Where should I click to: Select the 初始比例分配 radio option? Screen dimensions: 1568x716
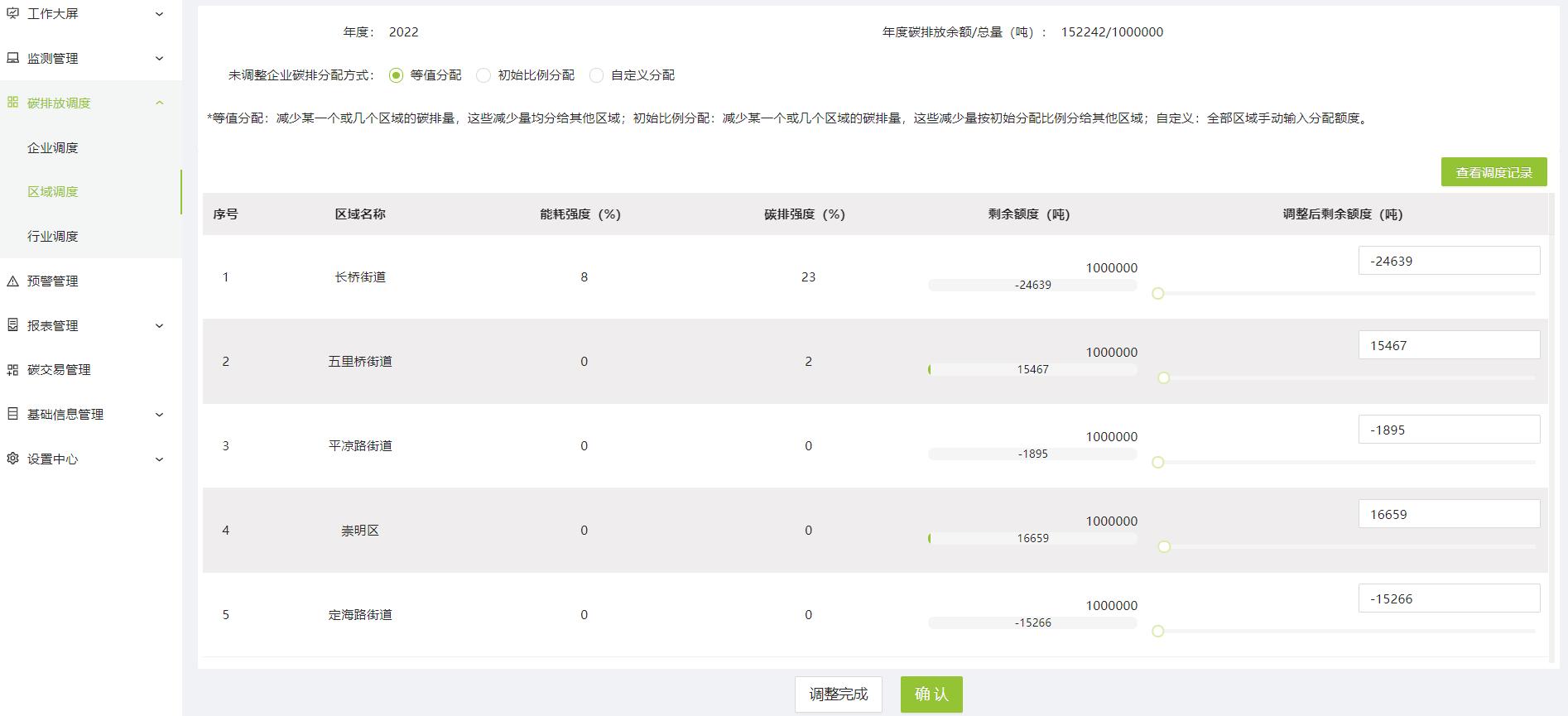click(483, 75)
